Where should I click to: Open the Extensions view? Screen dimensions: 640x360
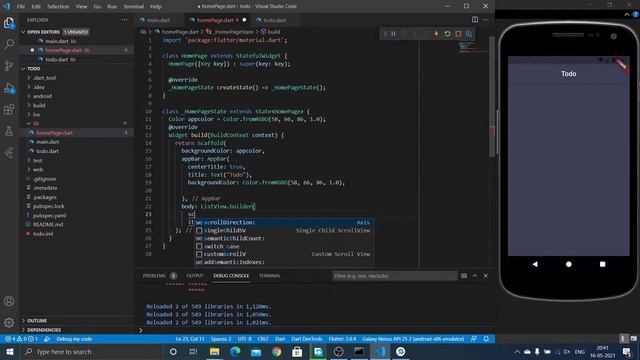coord(9,110)
